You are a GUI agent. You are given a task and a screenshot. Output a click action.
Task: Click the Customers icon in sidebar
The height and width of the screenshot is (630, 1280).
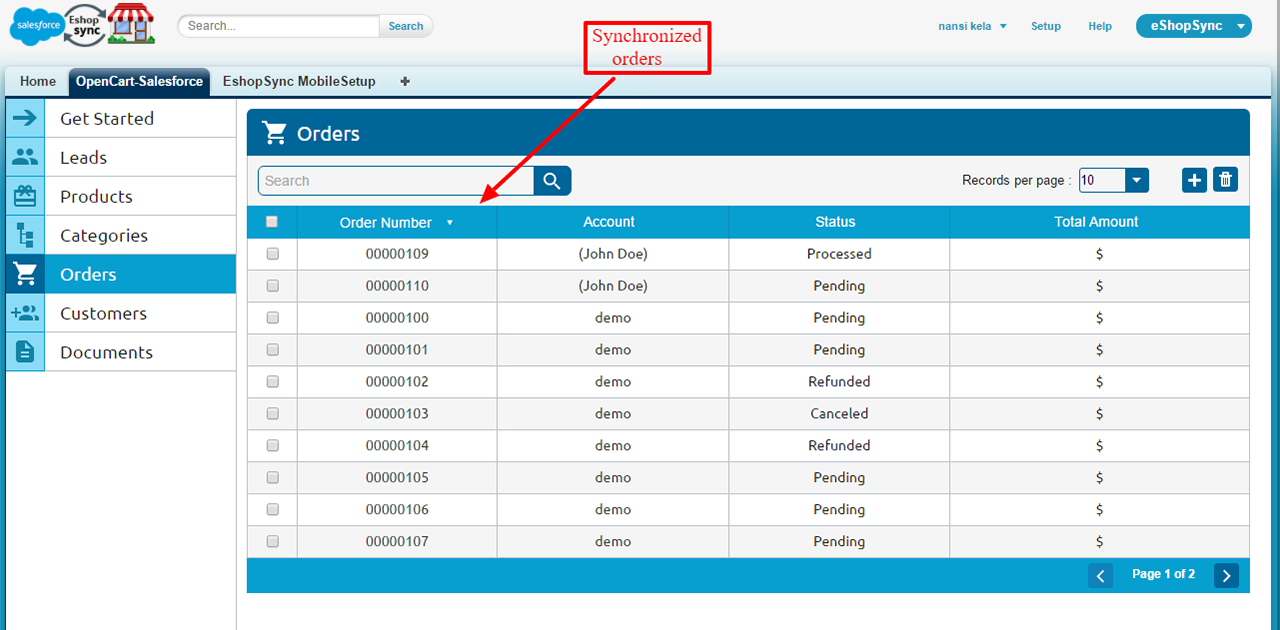pyautogui.click(x=25, y=313)
